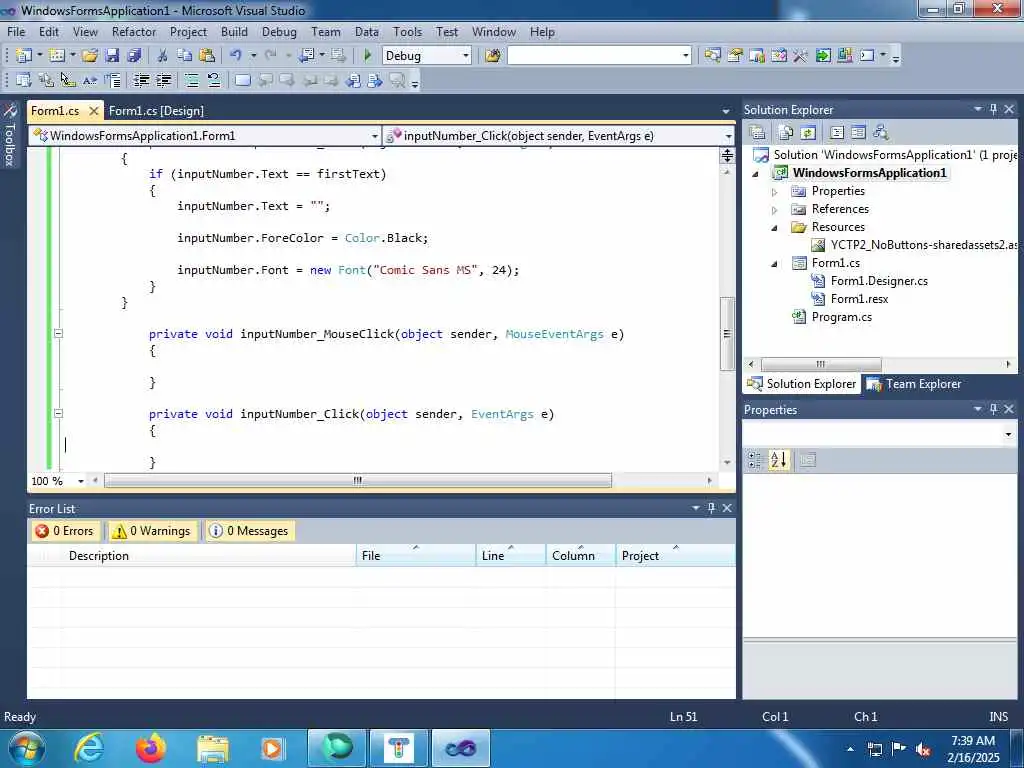Toggle Show All Files in Solution Explorer
Image resolution: width=1024 pixels, height=768 pixels.
click(x=786, y=133)
